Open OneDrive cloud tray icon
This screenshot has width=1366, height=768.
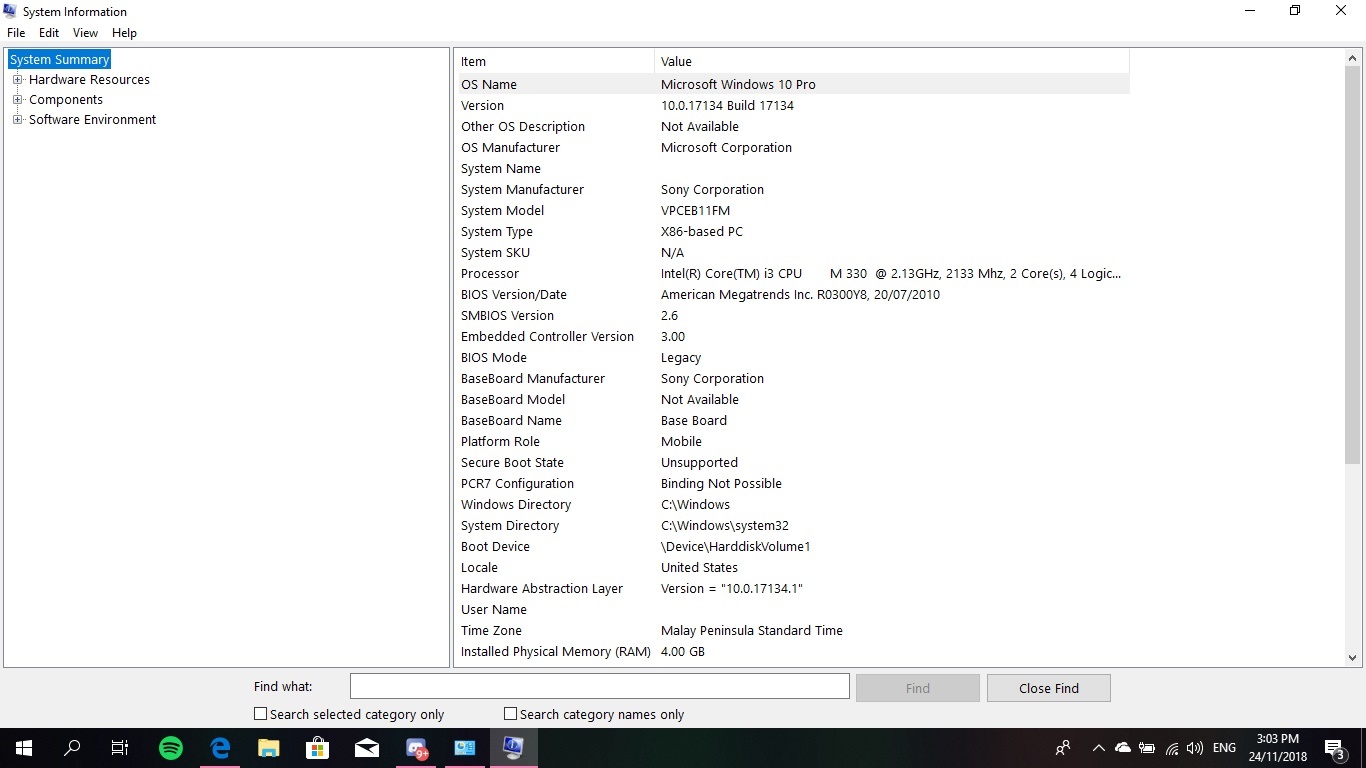(x=1122, y=748)
